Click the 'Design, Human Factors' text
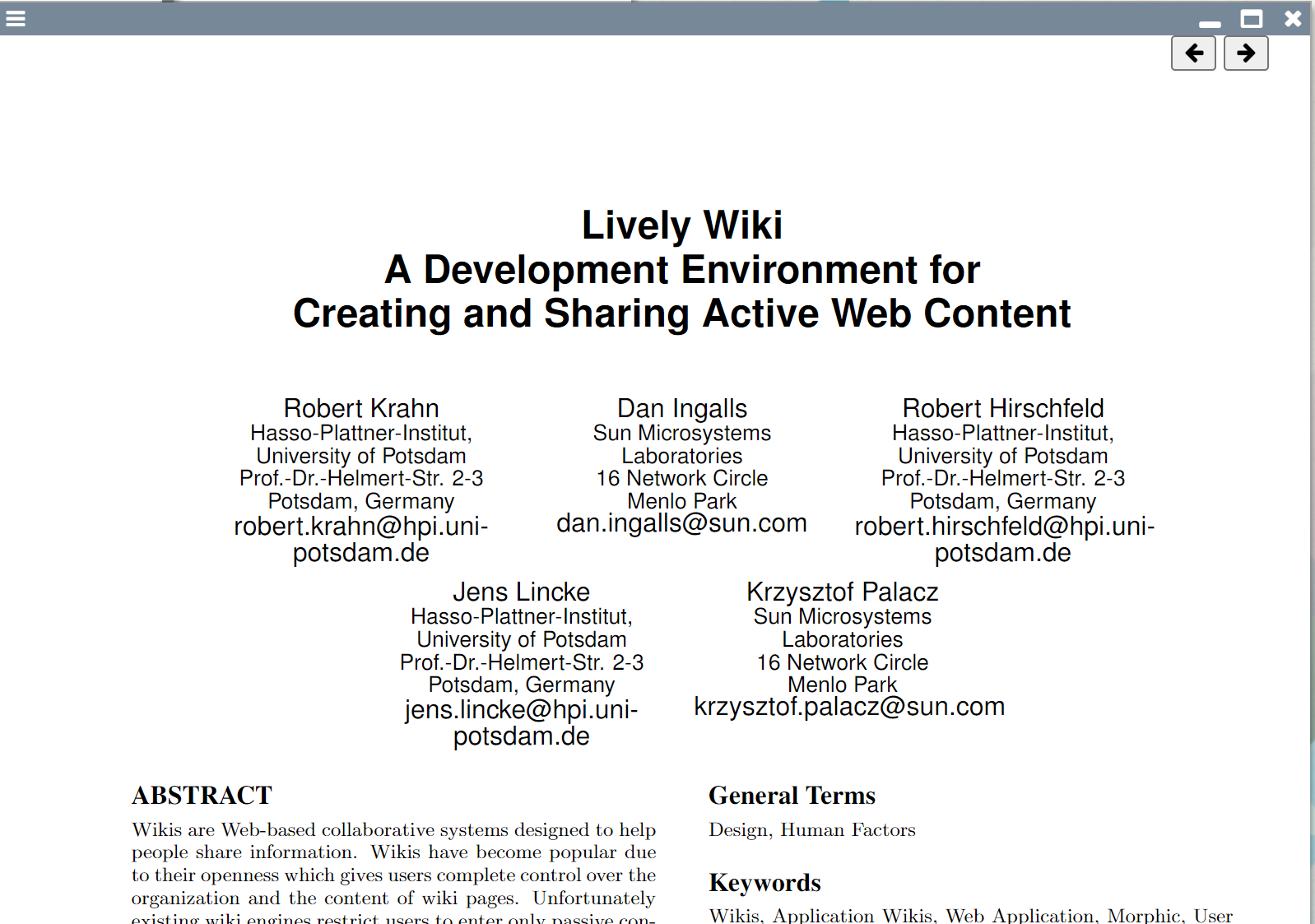 pyautogui.click(x=811, y=830)
